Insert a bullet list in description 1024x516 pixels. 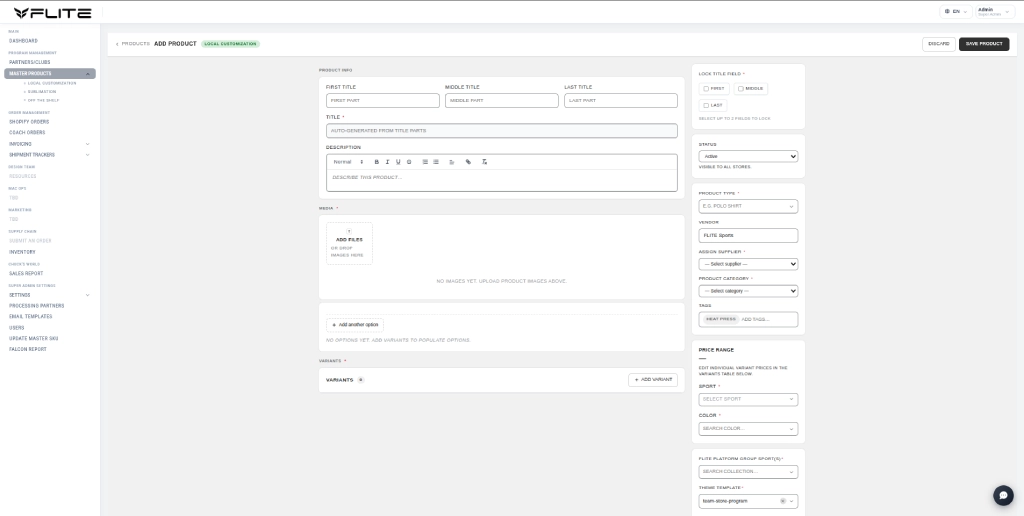[436, 162]
